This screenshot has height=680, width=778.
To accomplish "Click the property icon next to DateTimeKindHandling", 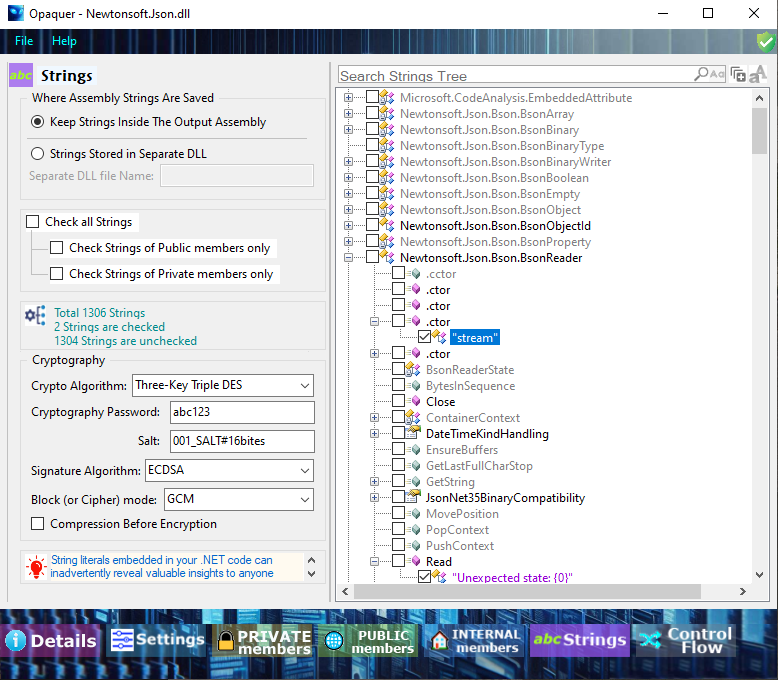I will point(413,433).
